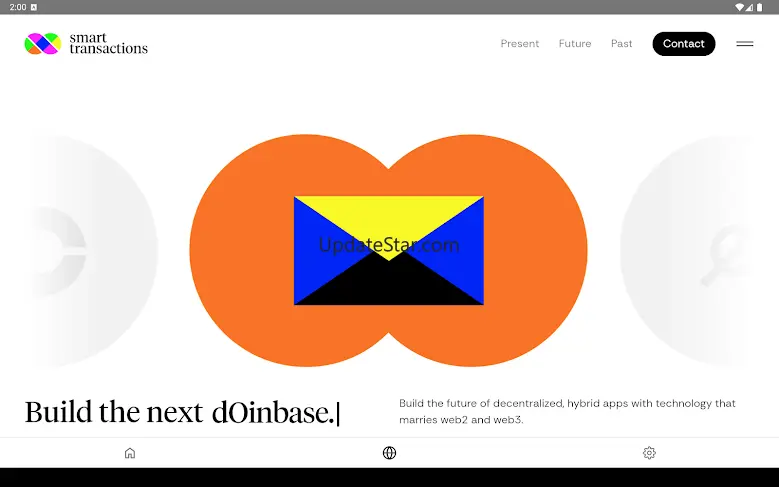Open the hamburger menu icon
Image resolution: width=779 pixels, height=487 pixels.
point(745,44)
